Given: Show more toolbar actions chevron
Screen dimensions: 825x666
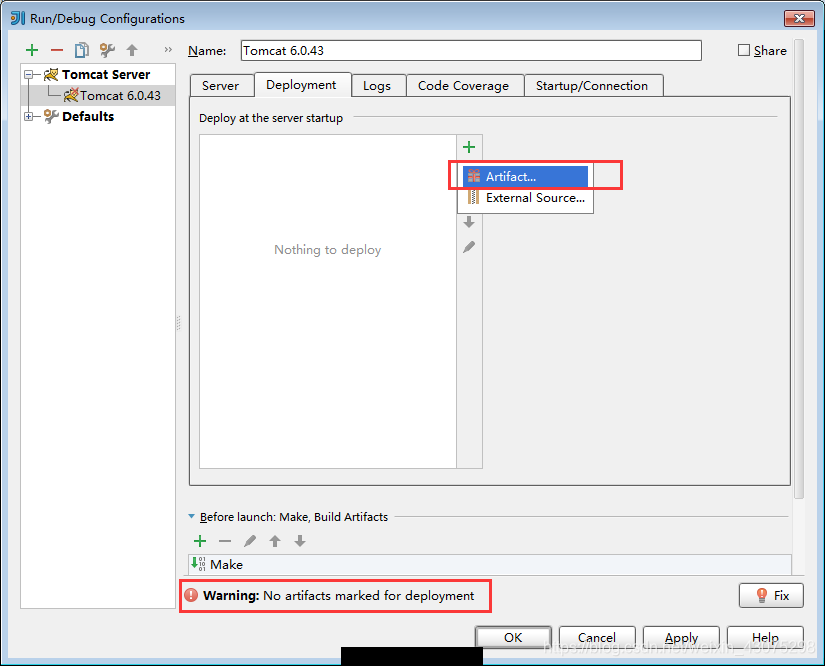Looking at the screenshot, I should coord(168,49).
